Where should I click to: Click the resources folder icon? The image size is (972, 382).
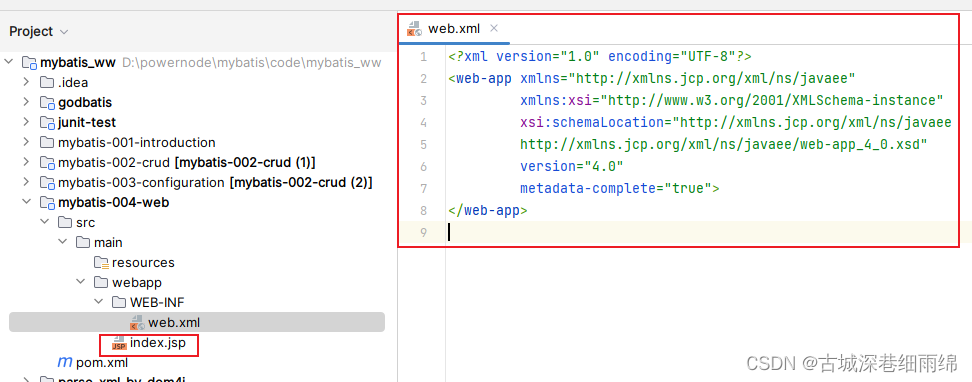pos(101,262)
